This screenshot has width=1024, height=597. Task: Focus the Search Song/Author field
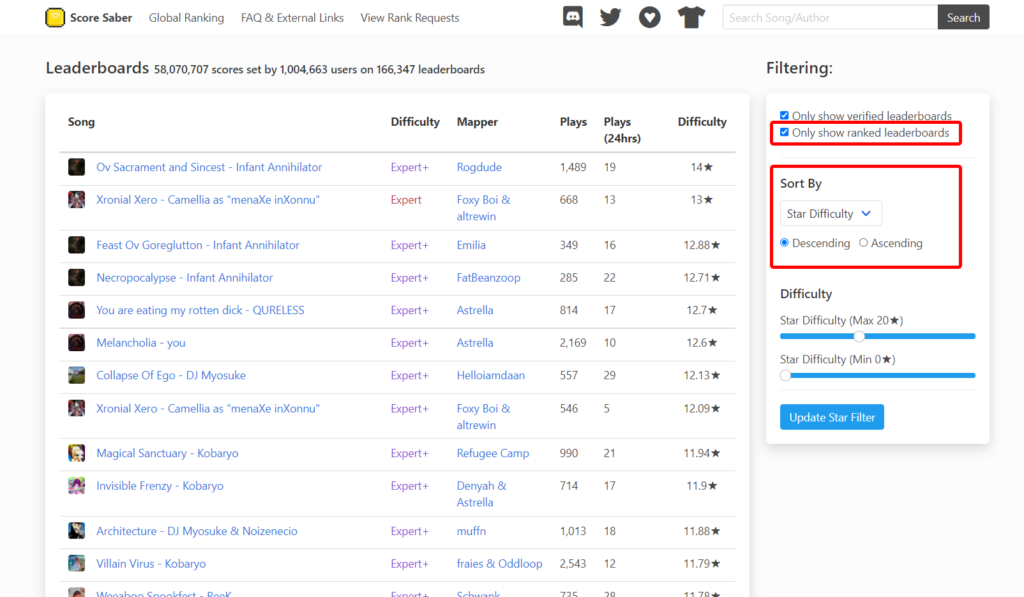click(x=830, y=18)
